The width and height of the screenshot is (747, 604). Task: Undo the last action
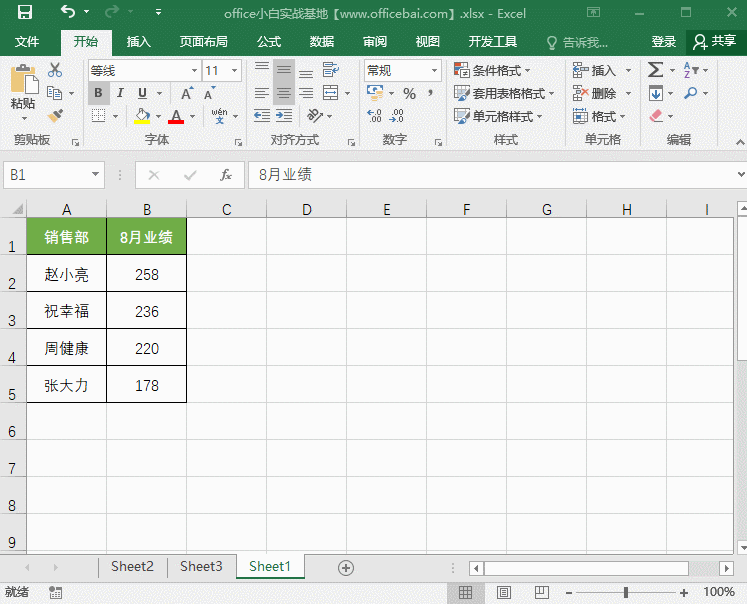[x=68, y=12]
